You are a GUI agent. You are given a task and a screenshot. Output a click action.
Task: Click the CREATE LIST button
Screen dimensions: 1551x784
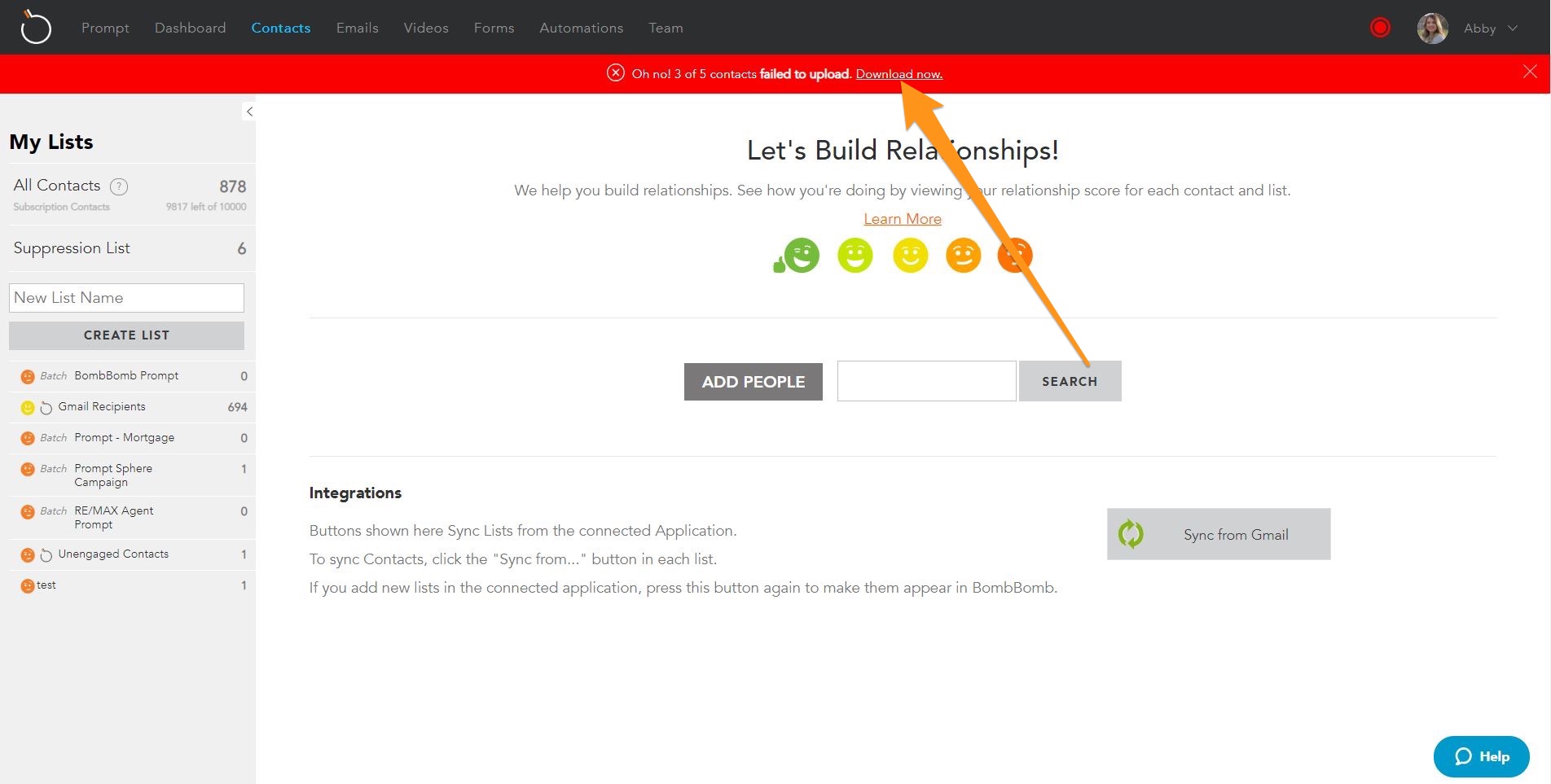[126, 335]
